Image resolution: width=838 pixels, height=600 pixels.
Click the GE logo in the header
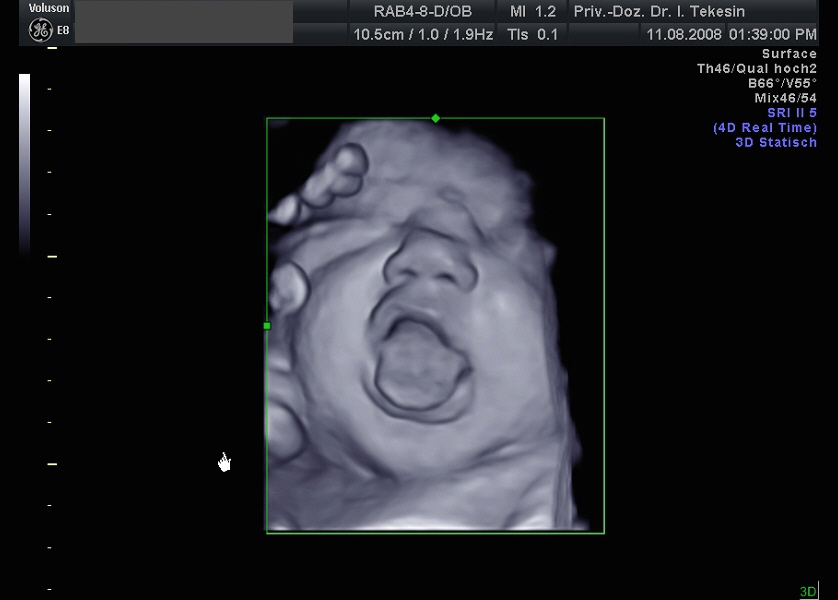(x=40, y=30)
